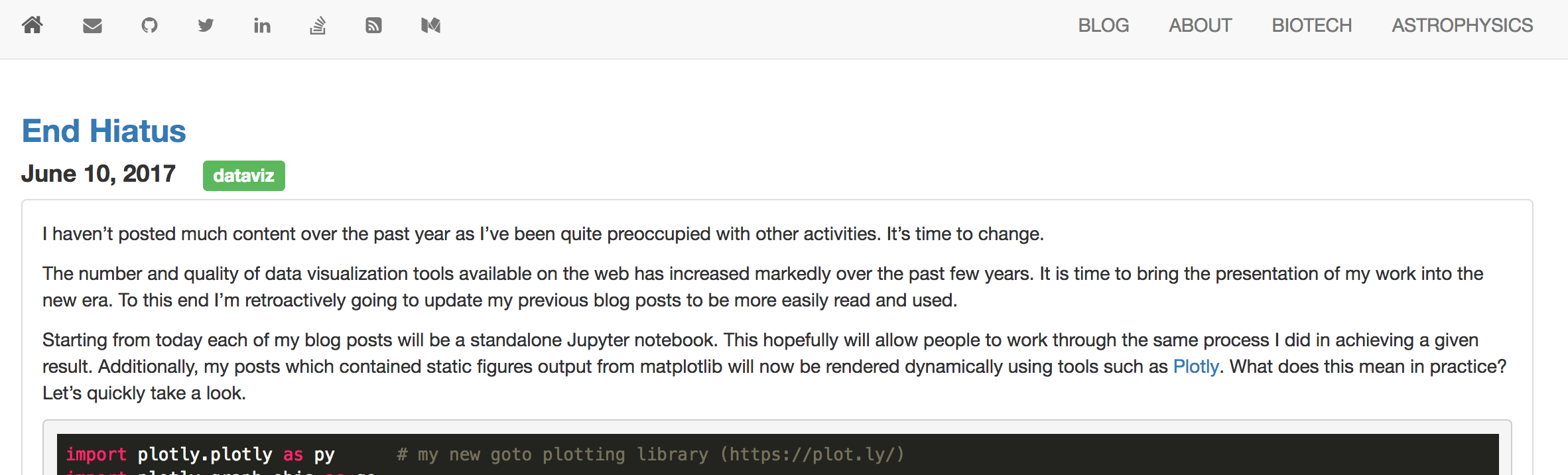Open the ABOUT page
This screenshot has height=475, width=1568.
(1200, 25)
